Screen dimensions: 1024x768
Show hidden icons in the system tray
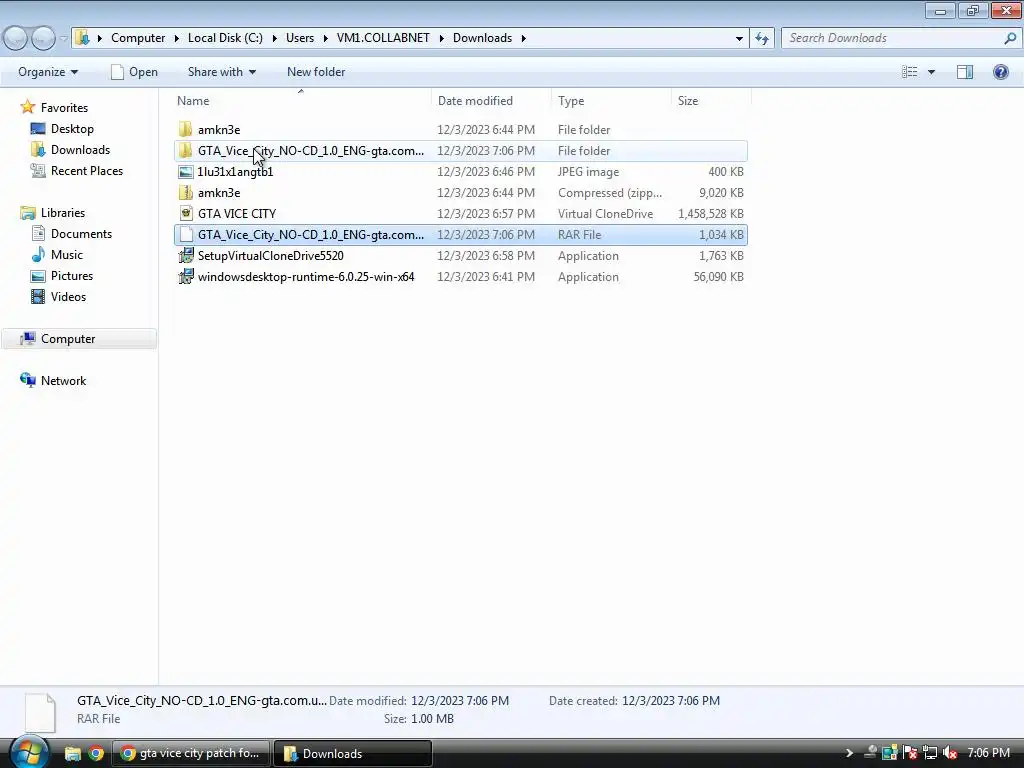tap(849, 753)
